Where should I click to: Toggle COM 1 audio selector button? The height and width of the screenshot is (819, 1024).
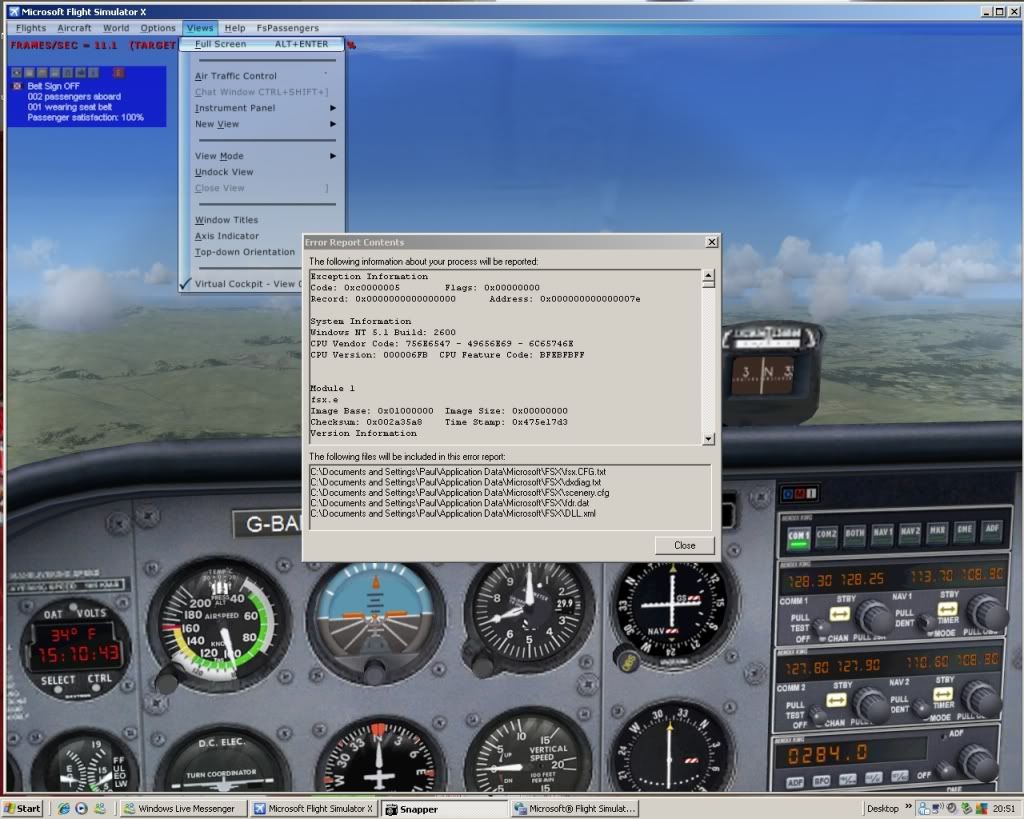click(x=798, y=537)
